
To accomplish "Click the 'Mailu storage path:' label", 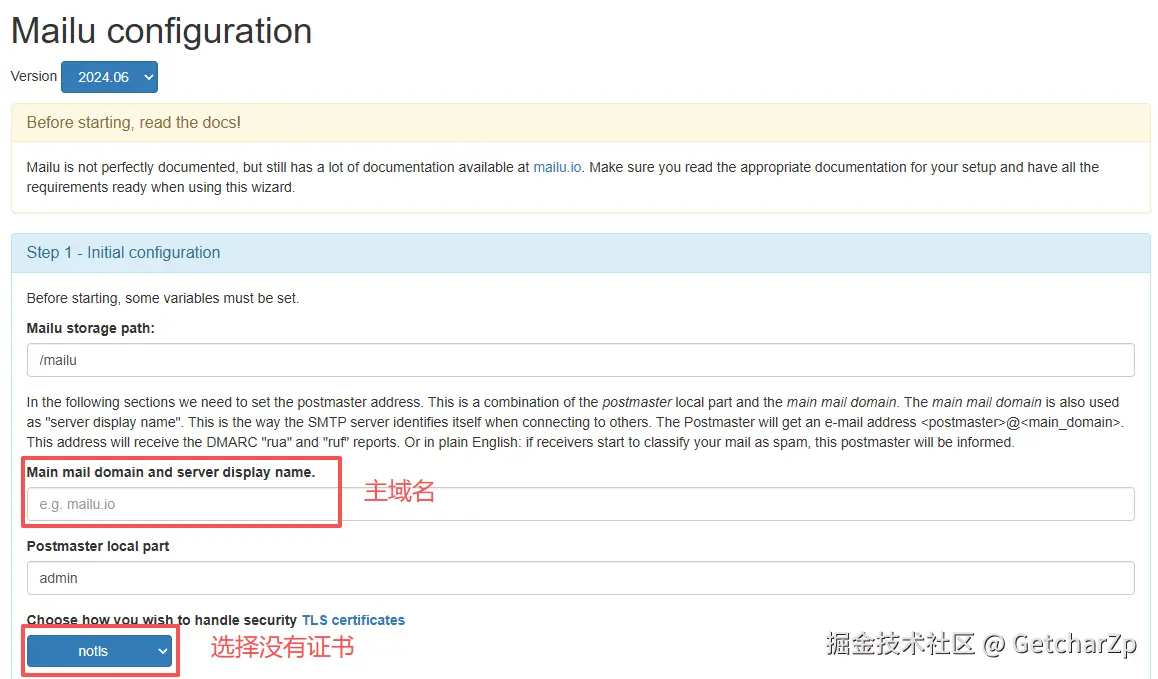I will 91,328.
